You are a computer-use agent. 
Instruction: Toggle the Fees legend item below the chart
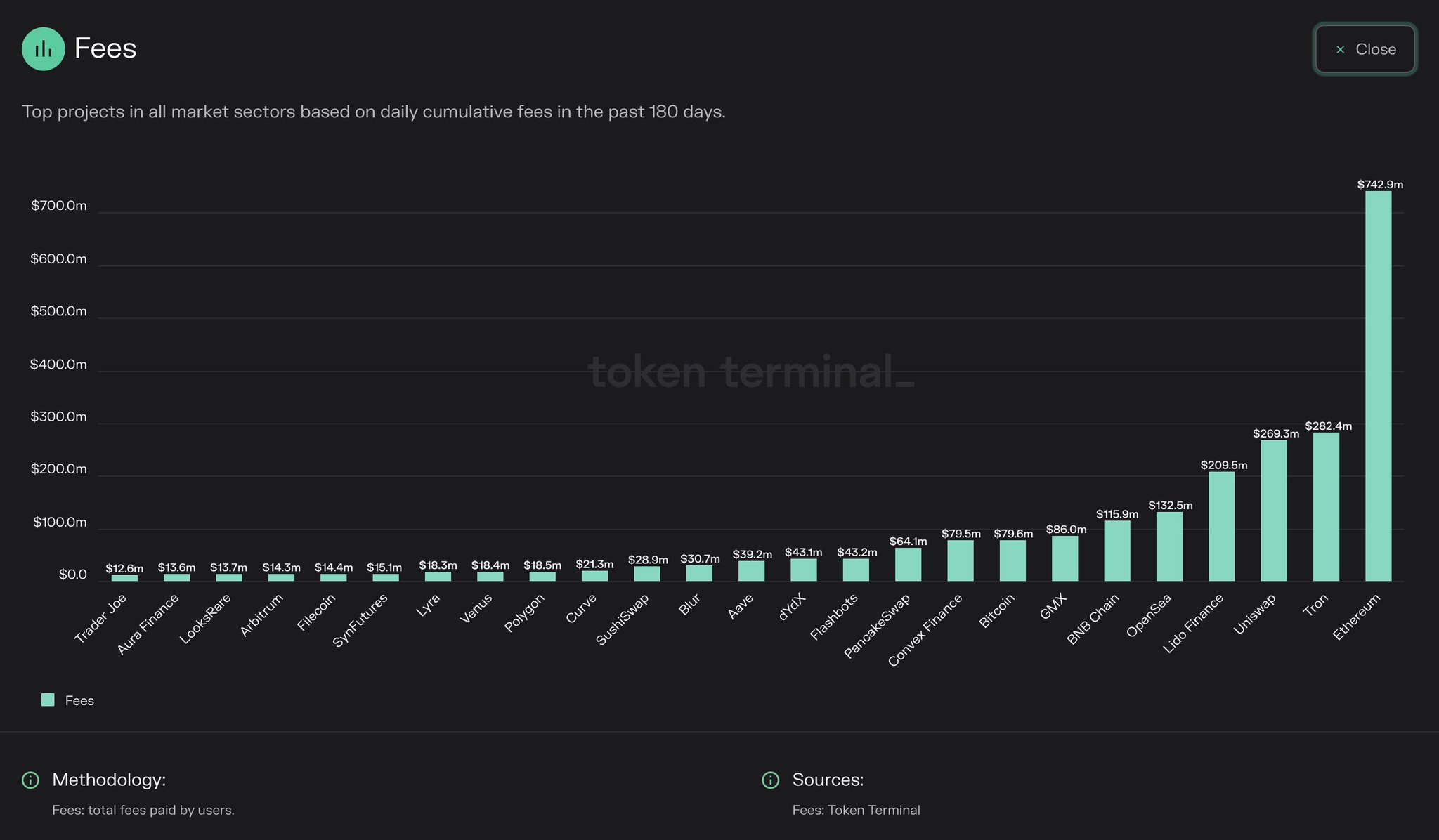pyautogui.click(x=79, y=700)
